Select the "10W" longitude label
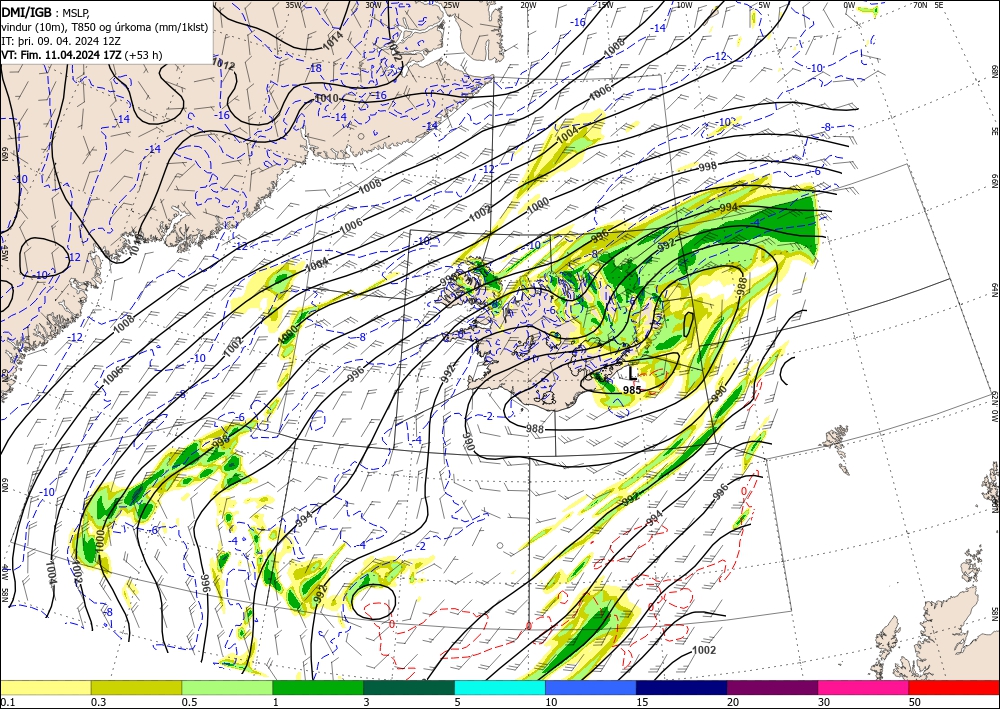Image resolution: width=1000 pixels, height=709 pixels. pos(684,5)
